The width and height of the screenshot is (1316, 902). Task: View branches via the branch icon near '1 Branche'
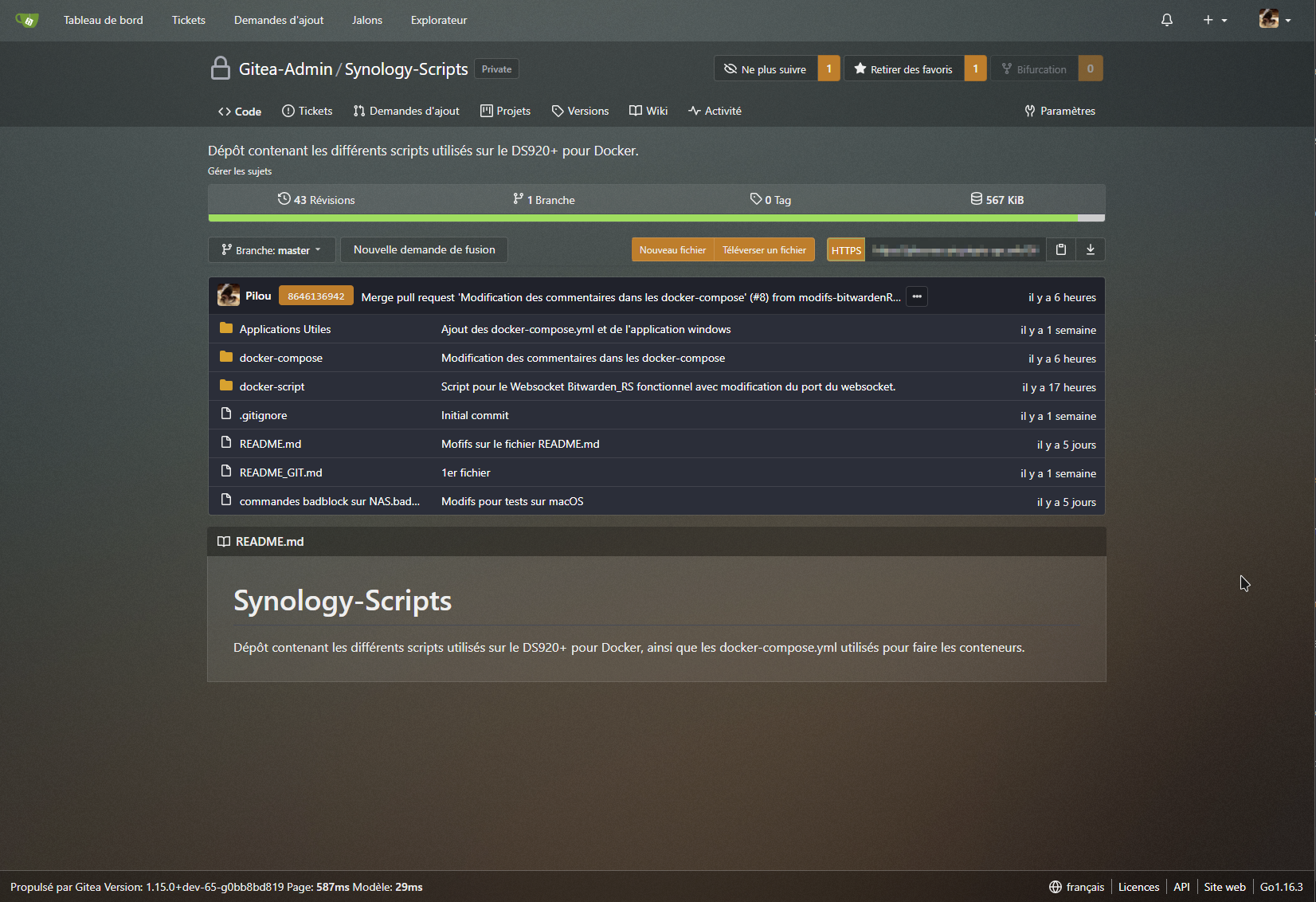[518, 199]
